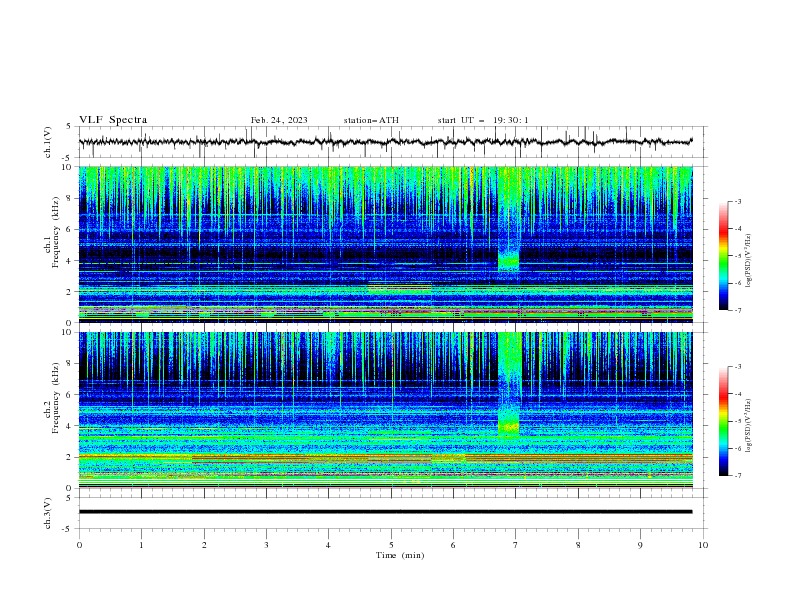Click the time axis tick label "7"
Viewport: 792px width, 612px height.
pos(516,545)
